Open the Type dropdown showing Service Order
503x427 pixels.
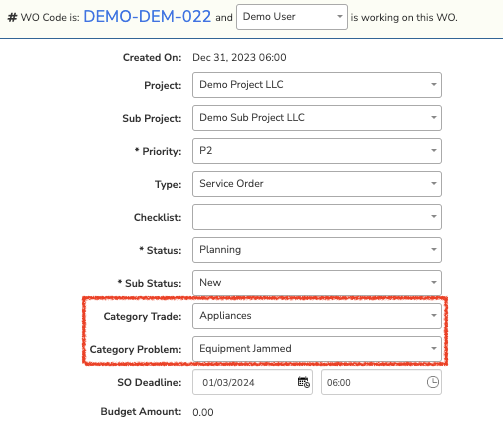point(317,184)
